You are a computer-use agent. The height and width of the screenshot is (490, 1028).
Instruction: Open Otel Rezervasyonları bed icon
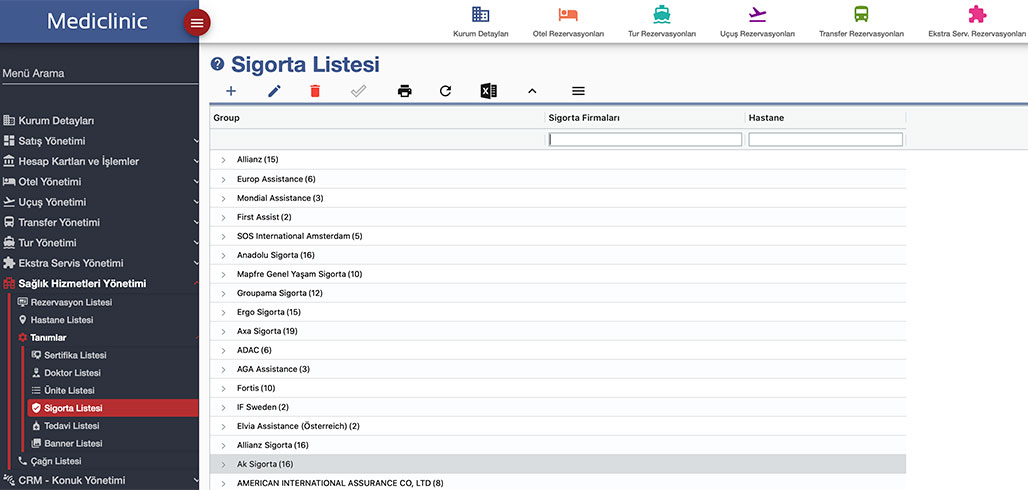568,14
